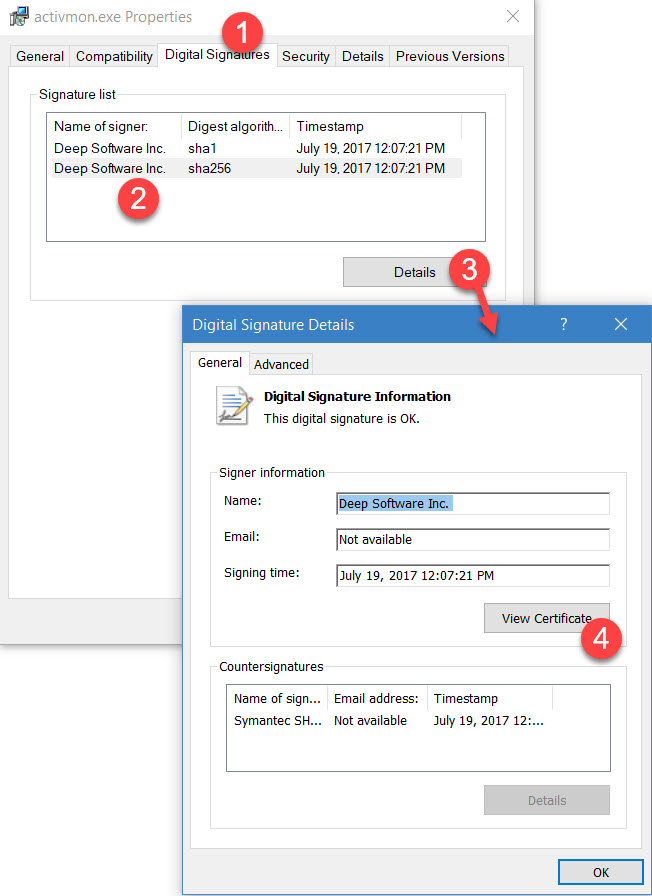Image resolution: width=652 pixels, height=896 pixels.
Task: Click the signer Name field
Action: click(x=473, y=503)
